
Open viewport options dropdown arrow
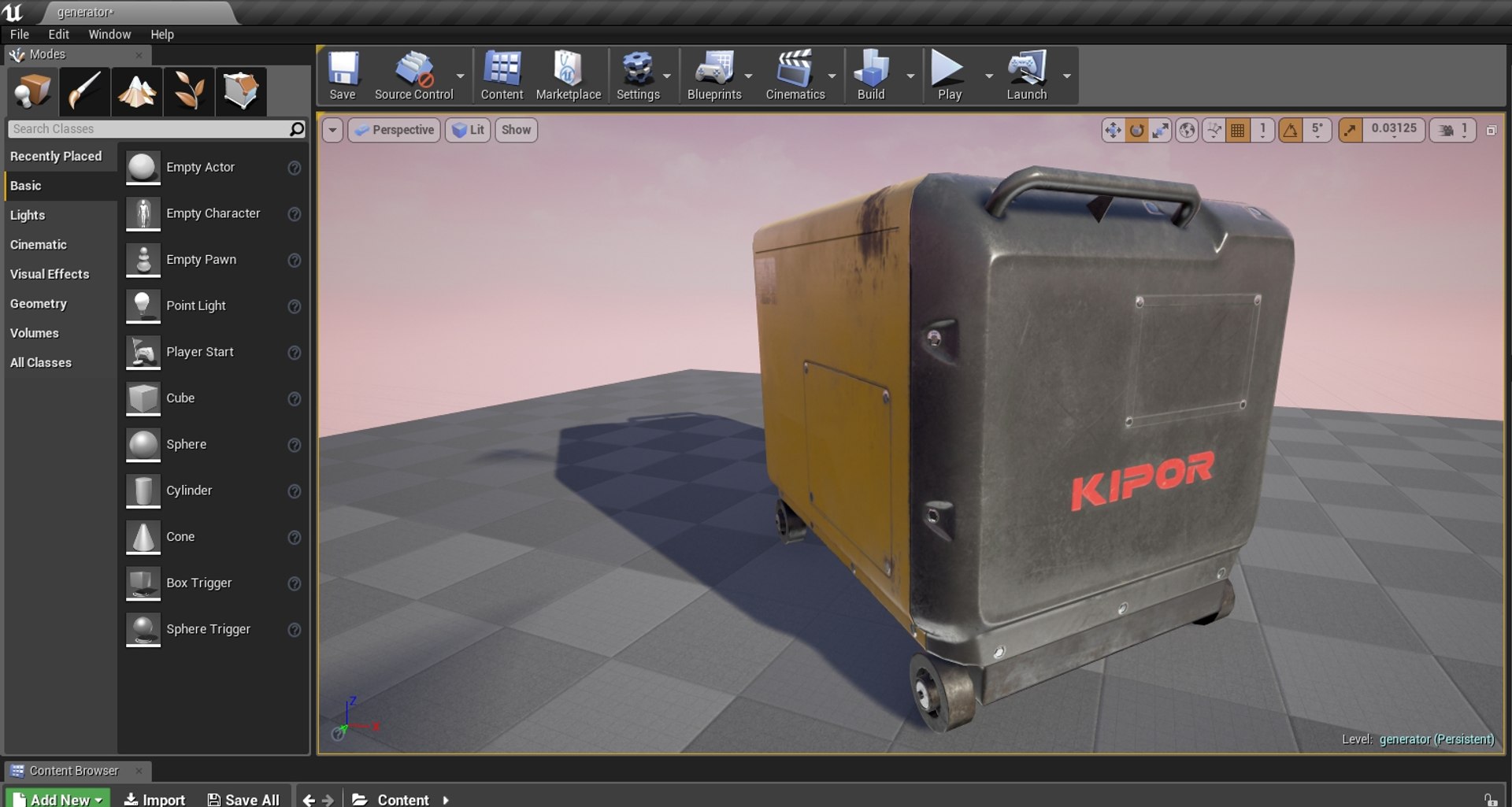[332, 131]
